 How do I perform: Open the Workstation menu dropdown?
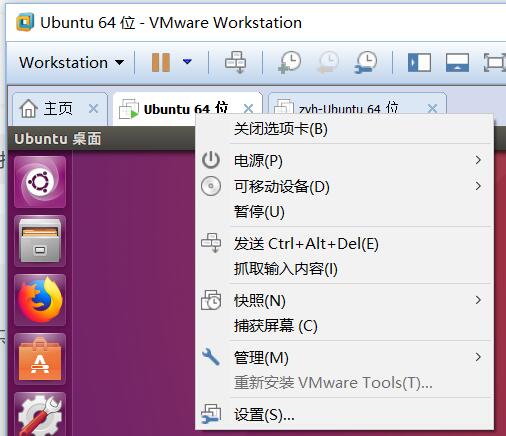click(x=71, y=63)
